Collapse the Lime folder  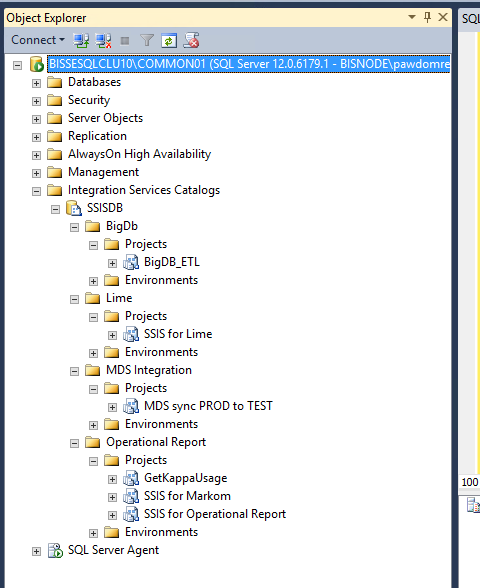(x=75, y=299)
